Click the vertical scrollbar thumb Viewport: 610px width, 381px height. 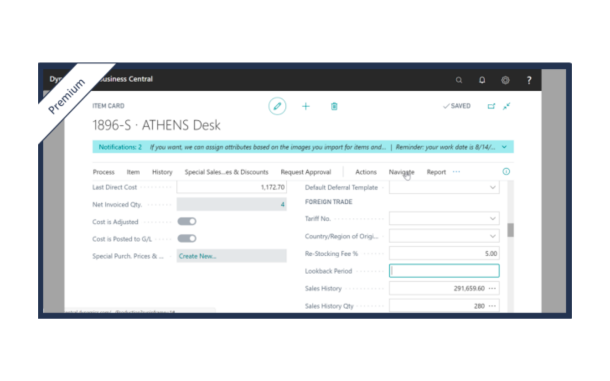pyautogui.click(x=510, y=230)
